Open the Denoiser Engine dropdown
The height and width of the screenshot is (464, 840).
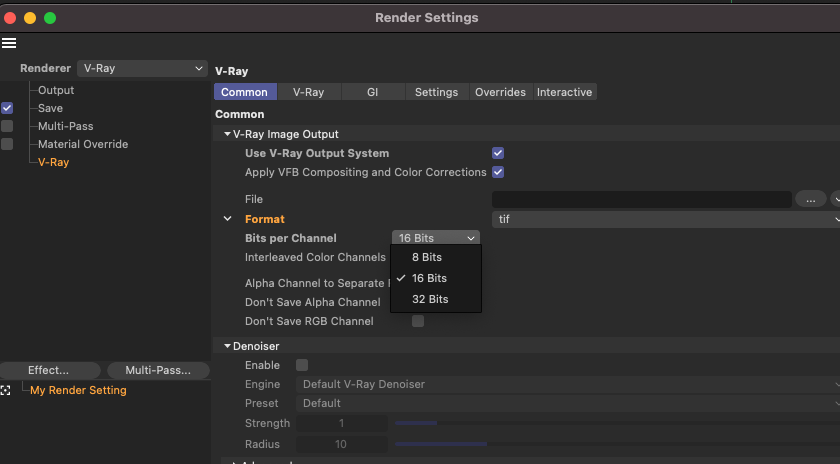pyautogui.click(x=568, y=384)
